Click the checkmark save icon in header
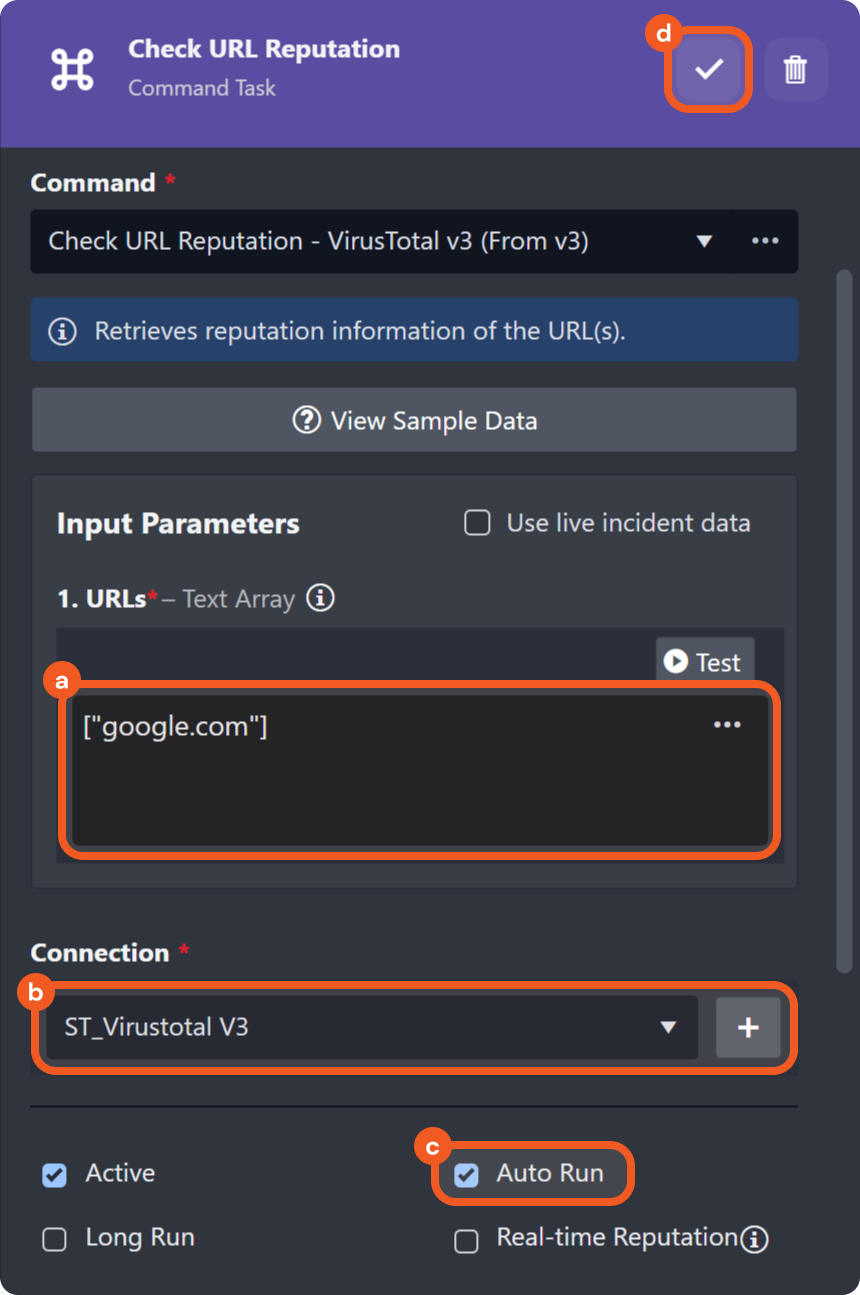Viewport: 860px width, 1295px height. [x=709, y=69]
